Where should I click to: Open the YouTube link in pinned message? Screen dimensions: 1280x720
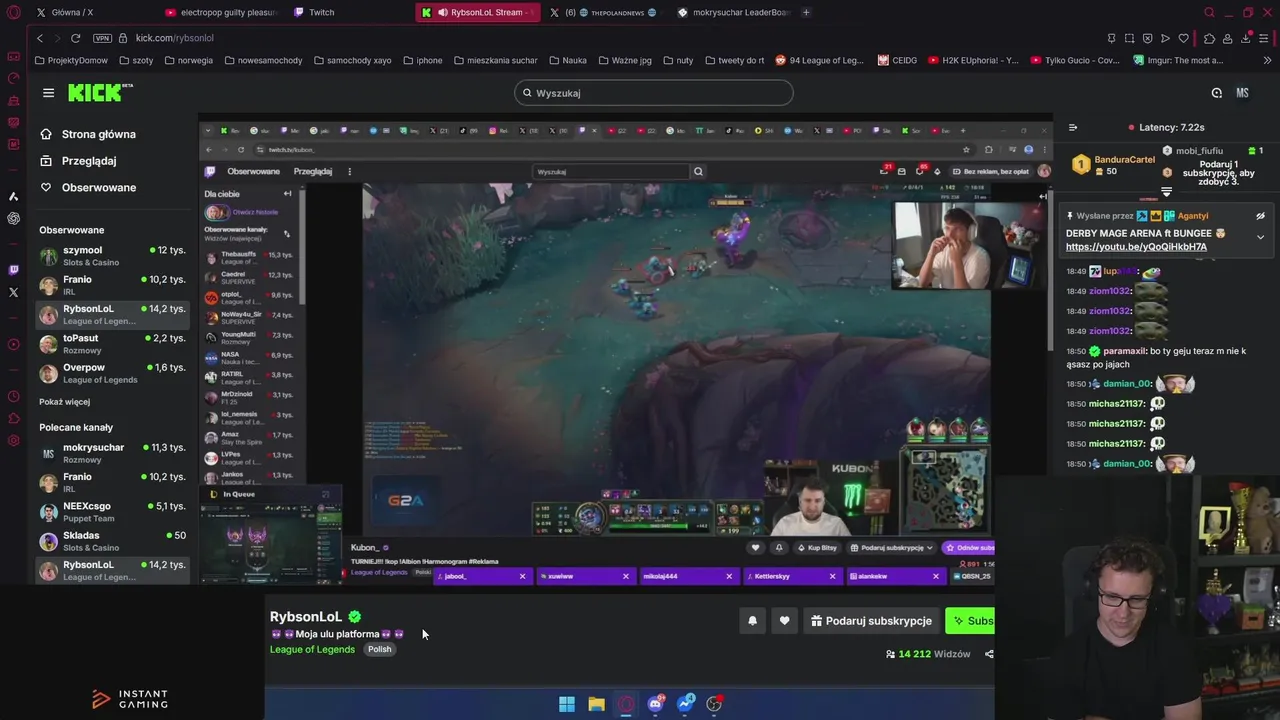pos(1136,247)
